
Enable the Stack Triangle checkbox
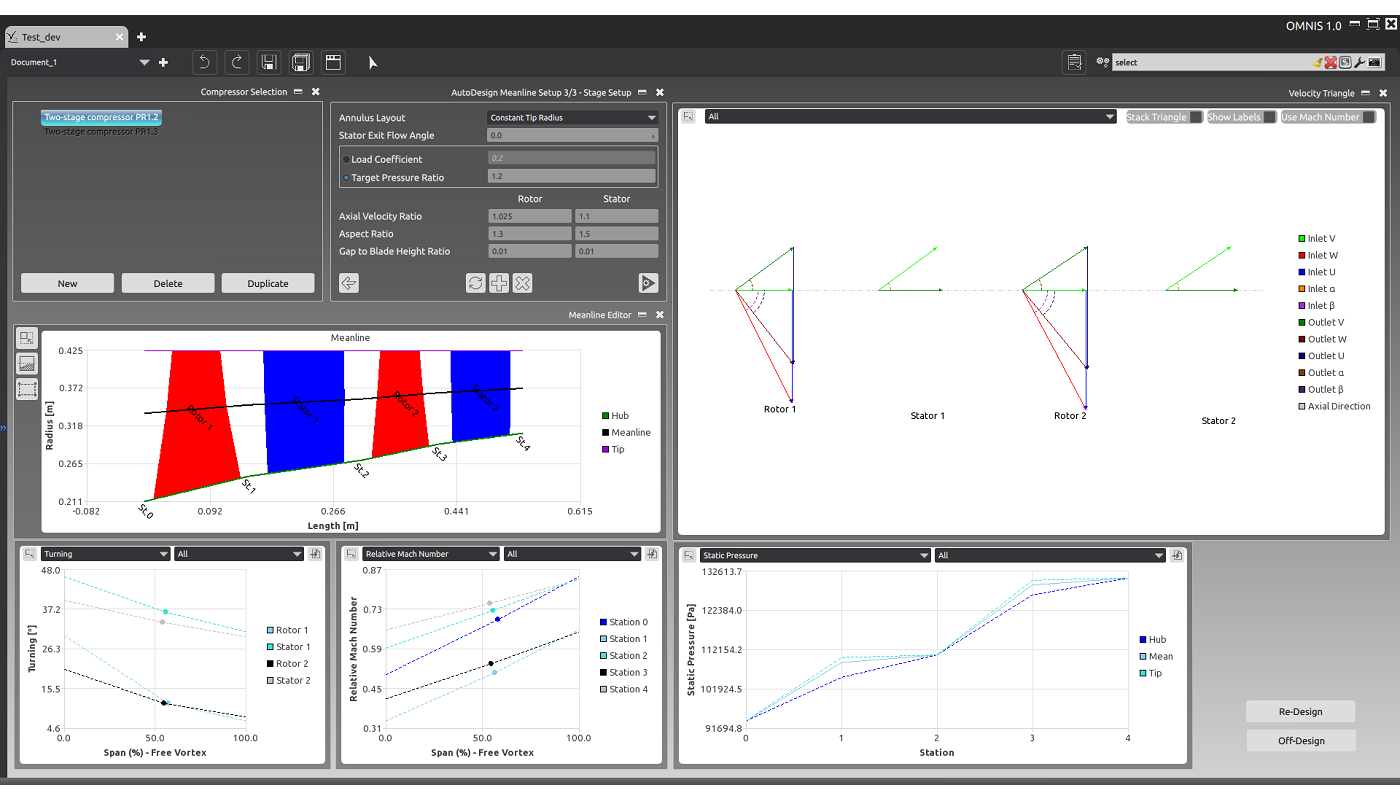coord(1195,117)
